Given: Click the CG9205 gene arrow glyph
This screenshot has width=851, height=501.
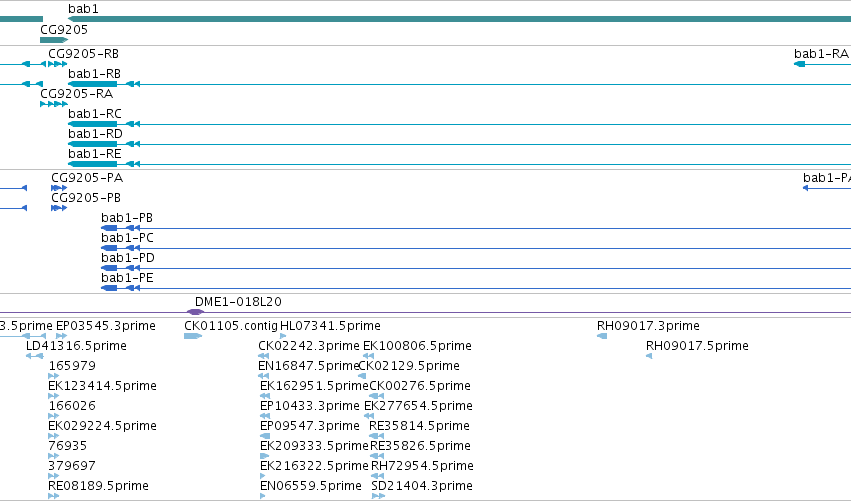Looking at the screenshot, I should (x=54, y=40).
